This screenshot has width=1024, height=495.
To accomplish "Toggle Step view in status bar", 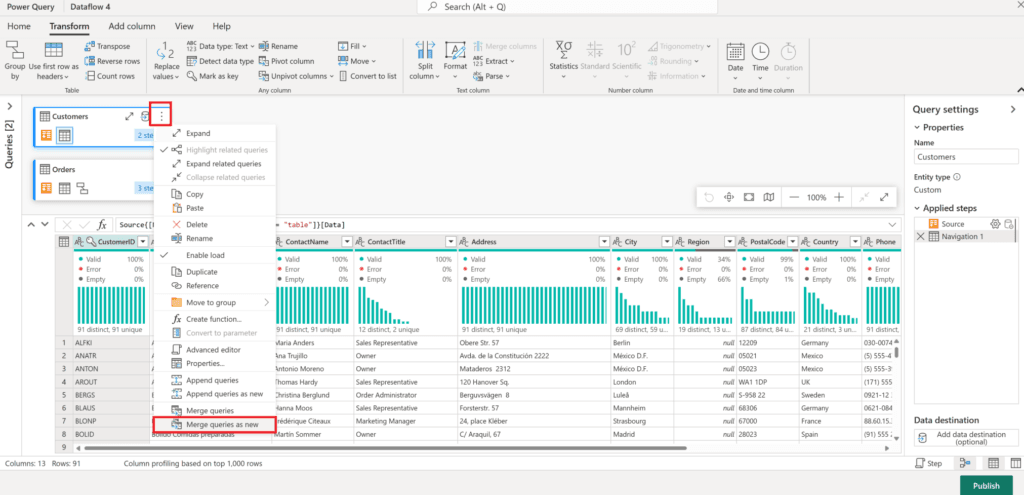I will click(927, 464).
